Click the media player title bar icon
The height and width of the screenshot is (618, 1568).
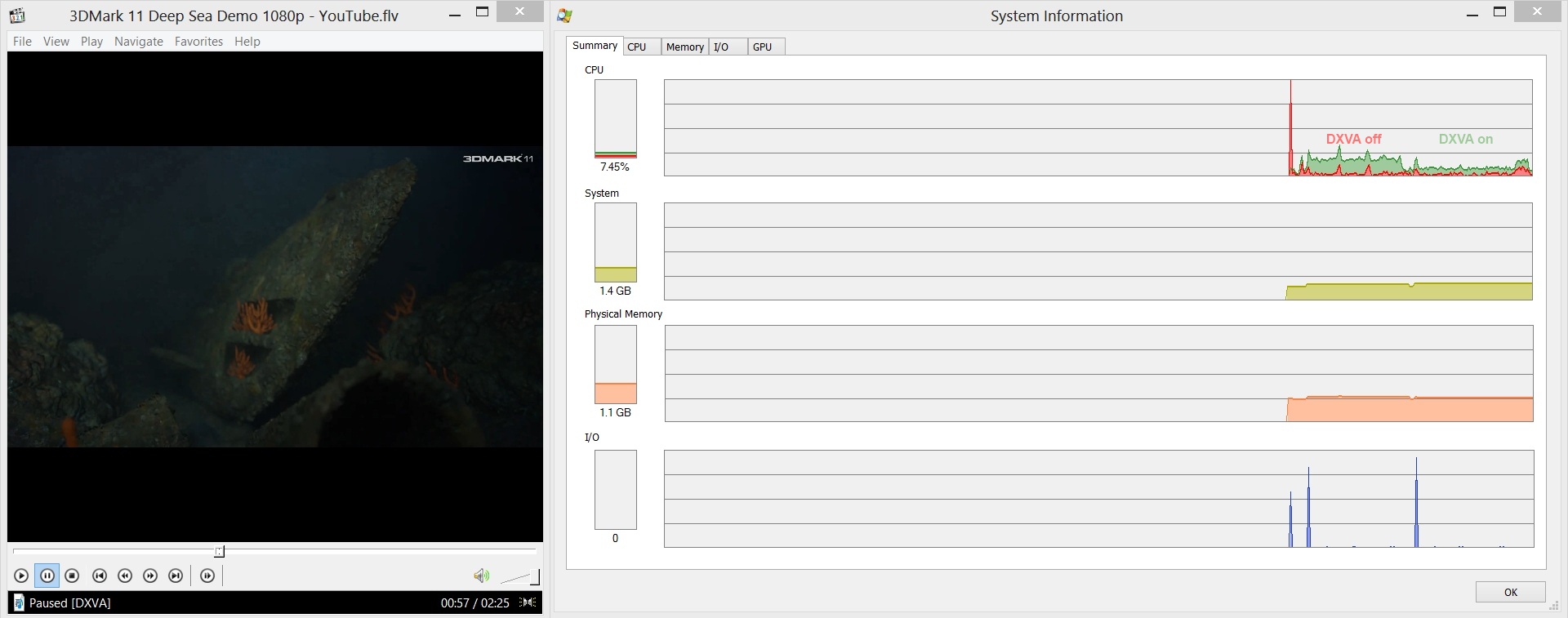click(16, 16)
